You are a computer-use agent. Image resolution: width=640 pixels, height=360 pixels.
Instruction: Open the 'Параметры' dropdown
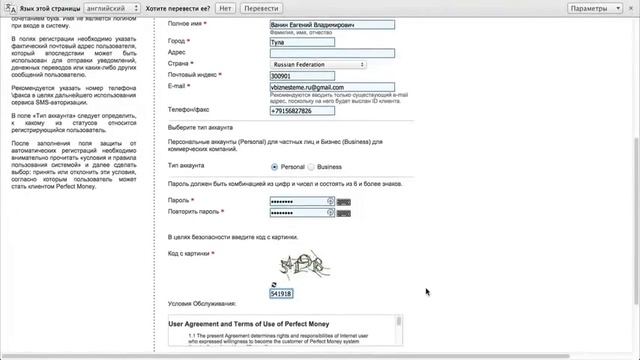594,8
